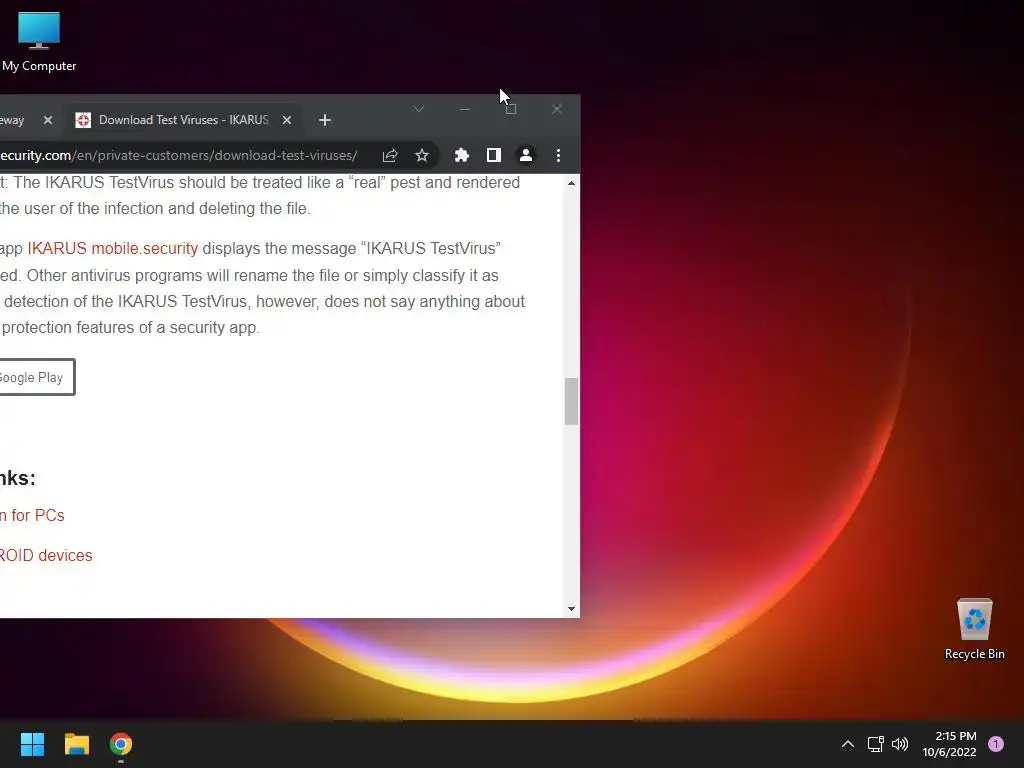This screenshot has height=768, width=1024.
Task: Open the network status tray icon
Action: [875, 744]
